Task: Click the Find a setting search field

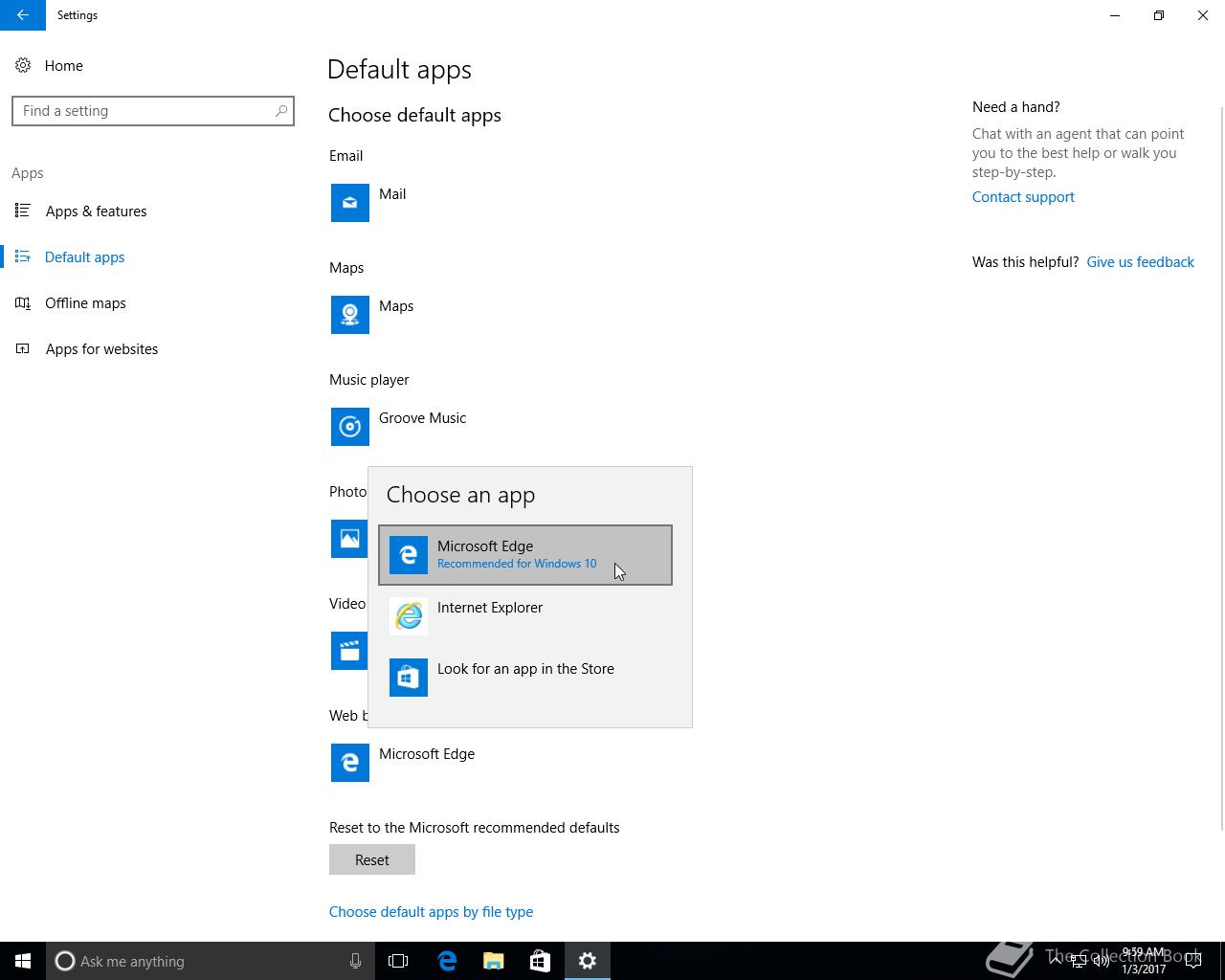Action: pos(153,111)
